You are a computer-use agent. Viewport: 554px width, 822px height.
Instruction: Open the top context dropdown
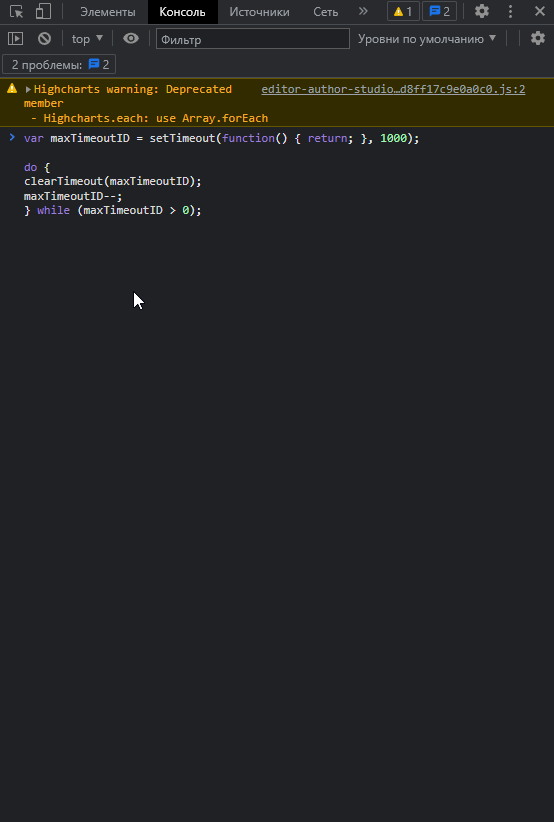tap(87, 39)
